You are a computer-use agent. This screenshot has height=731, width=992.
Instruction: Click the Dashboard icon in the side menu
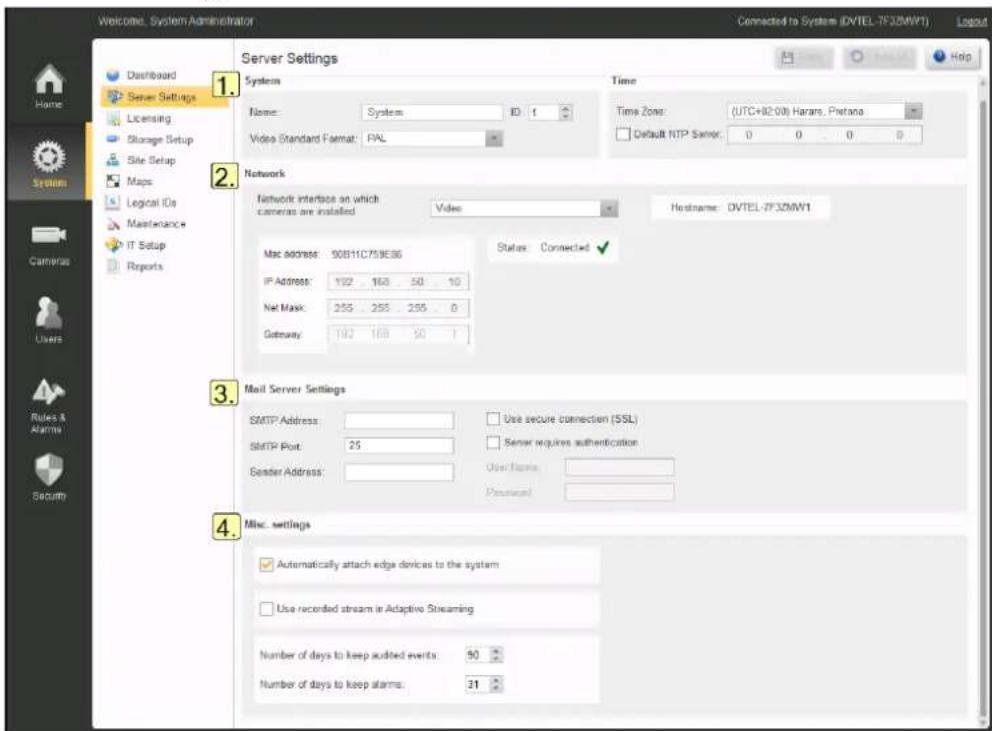(x=113, y=75)
